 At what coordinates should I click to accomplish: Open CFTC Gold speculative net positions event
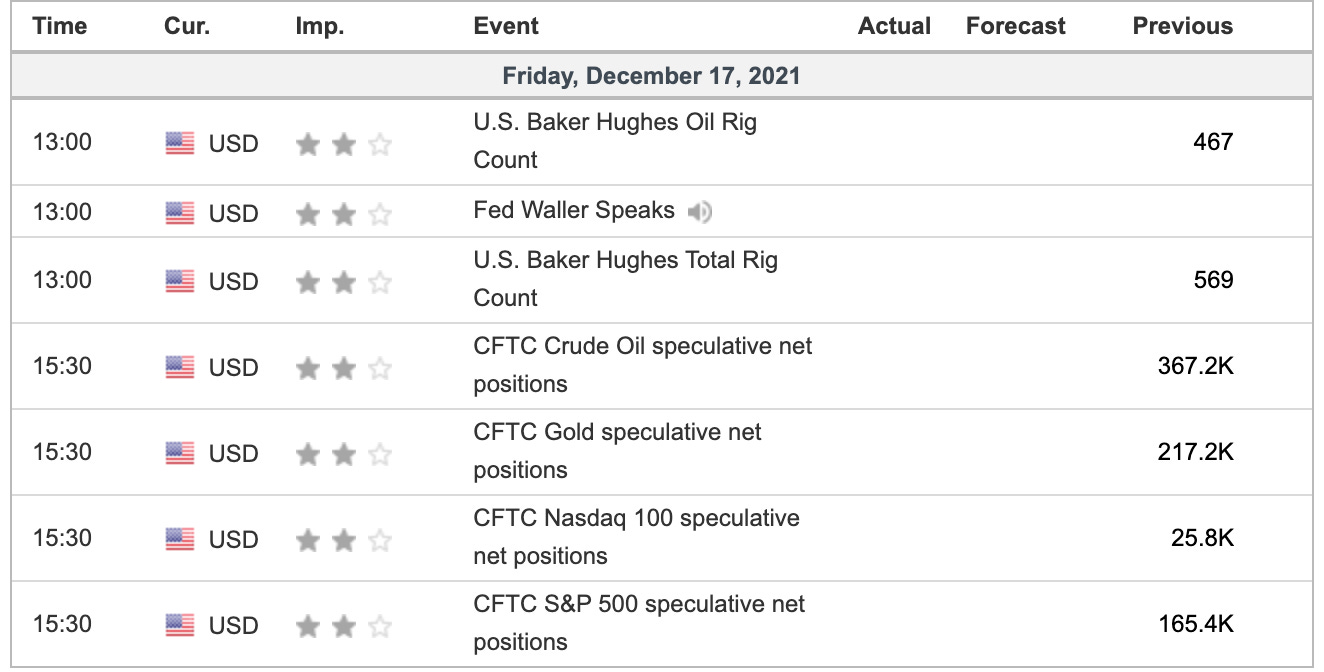(x=617, y=451)
